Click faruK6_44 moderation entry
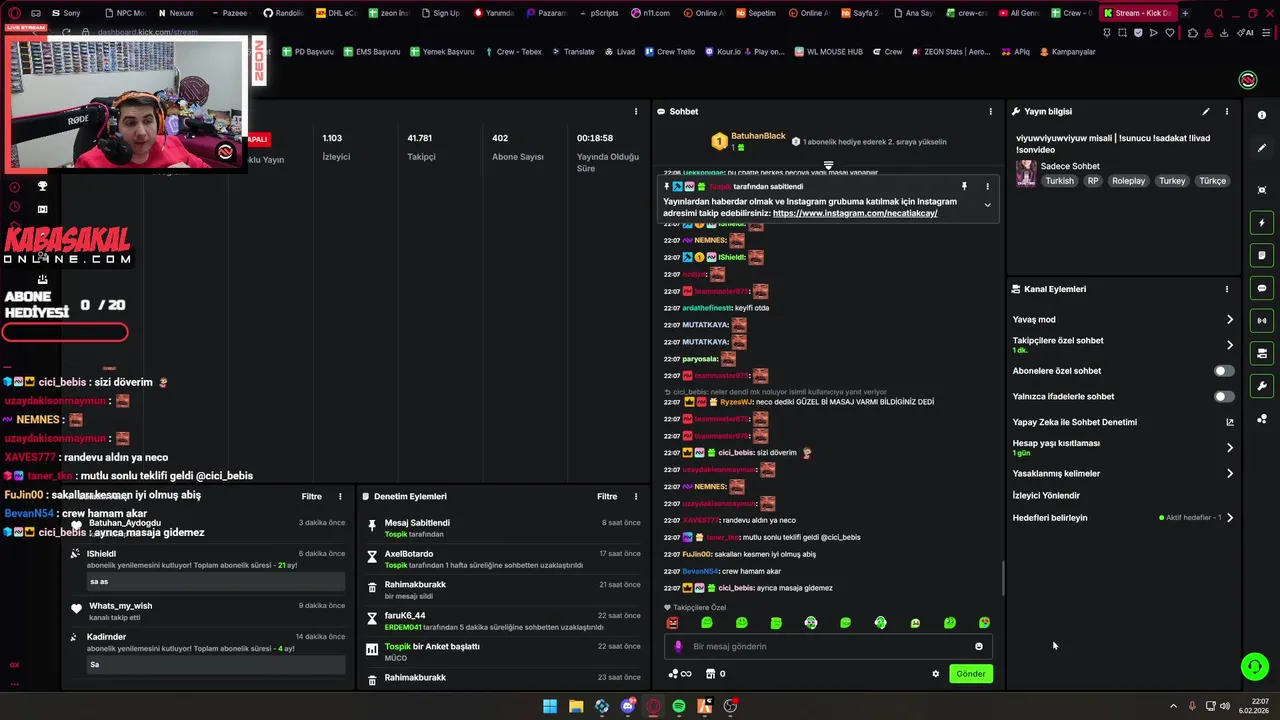This screenshot has height=720, width=1280. point(504,621)
